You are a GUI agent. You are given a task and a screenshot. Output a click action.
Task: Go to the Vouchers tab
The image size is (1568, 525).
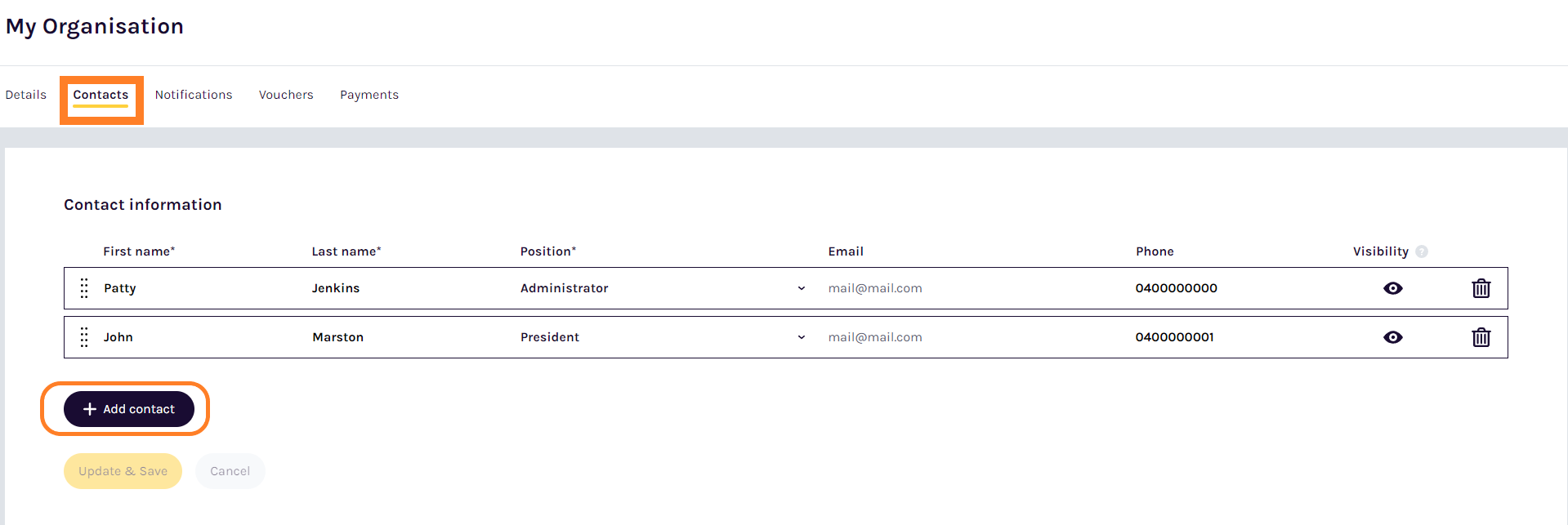click(286, 95)
